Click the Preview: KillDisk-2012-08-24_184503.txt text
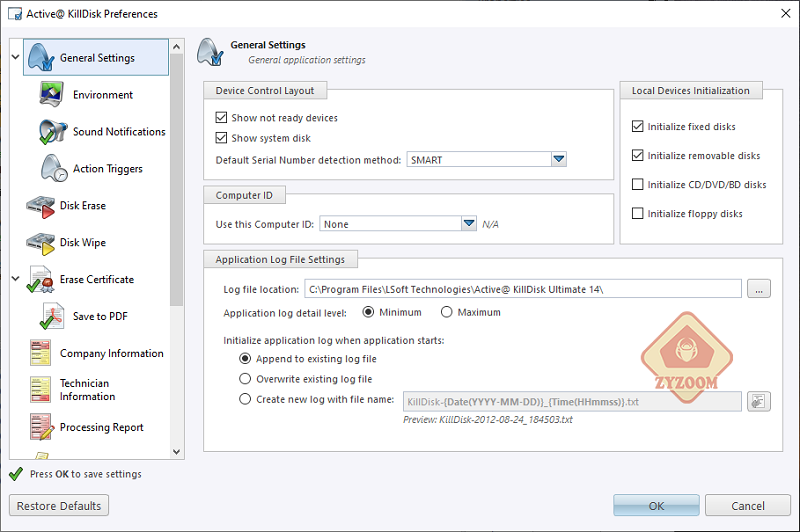The image size is (800, 532). click(x=488, y=420)
